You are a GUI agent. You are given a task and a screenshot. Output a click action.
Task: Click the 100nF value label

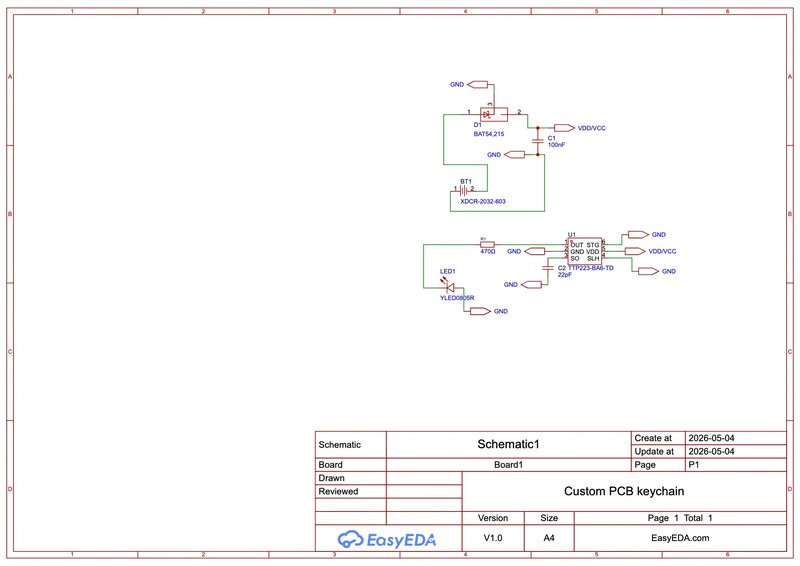click(x=556, y=144)
